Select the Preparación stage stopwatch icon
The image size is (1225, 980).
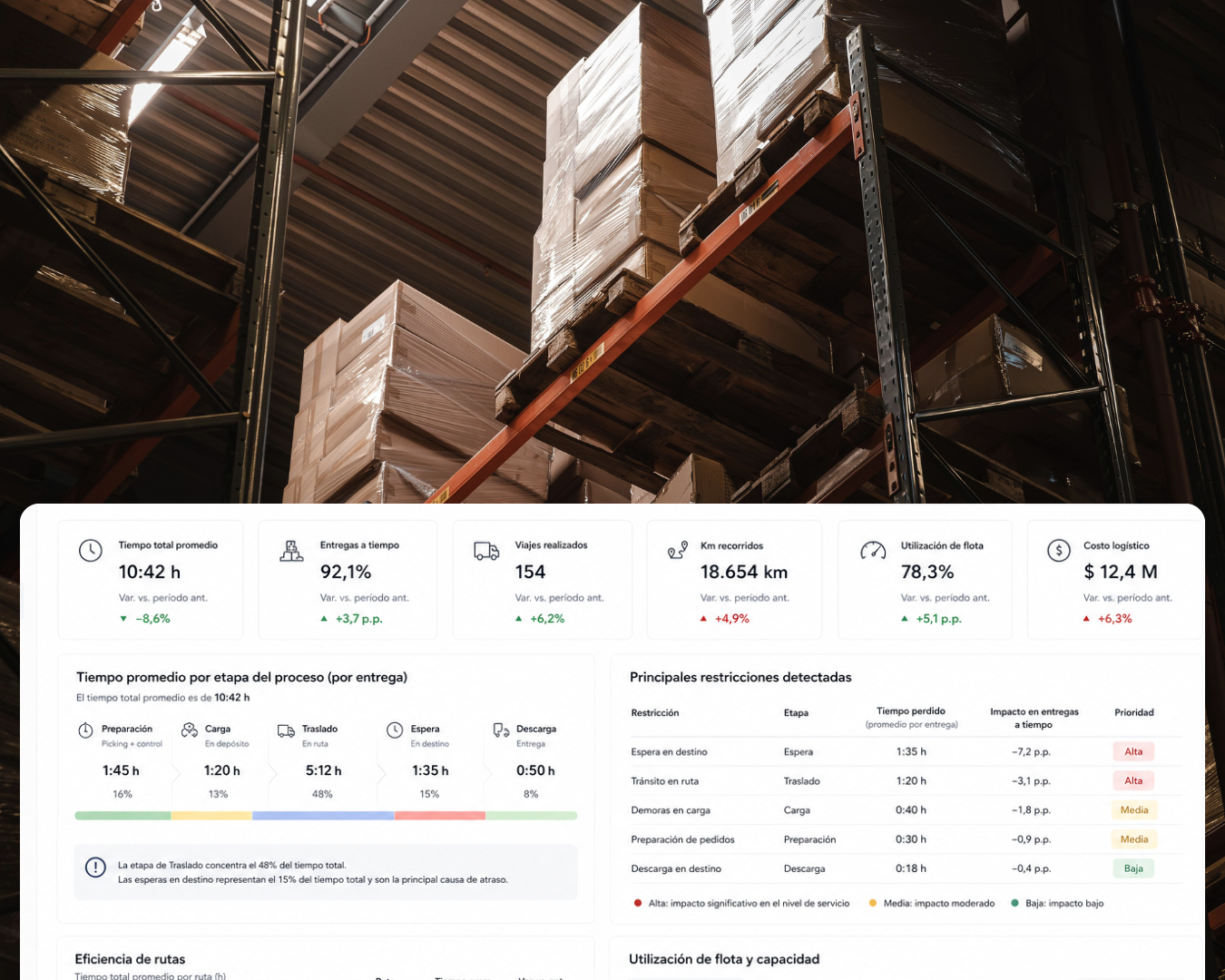(85, 730)
